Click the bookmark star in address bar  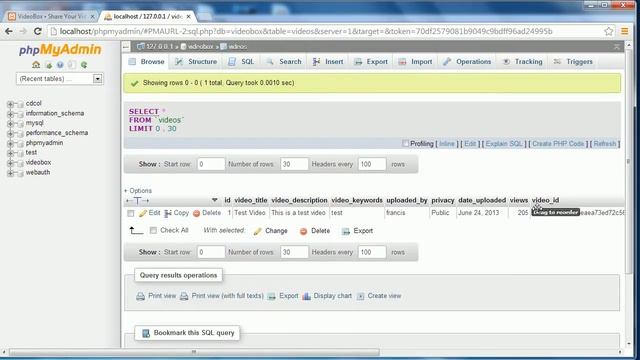(x=609, y=31)
